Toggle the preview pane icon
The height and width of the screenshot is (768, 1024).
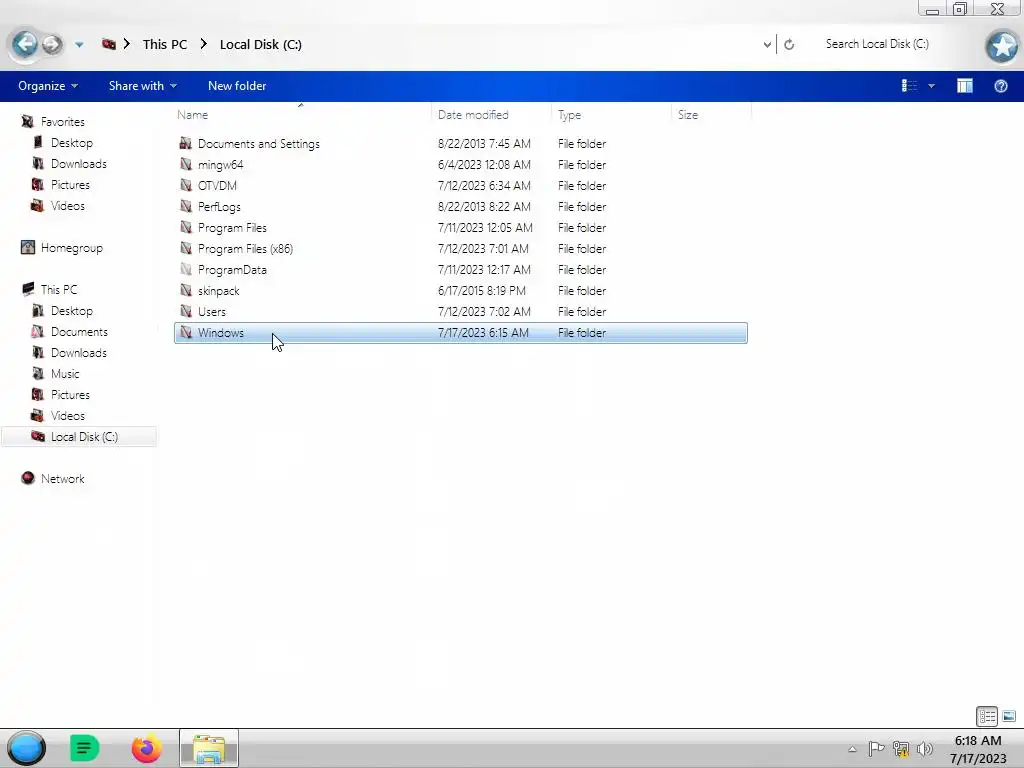(965, 86)
